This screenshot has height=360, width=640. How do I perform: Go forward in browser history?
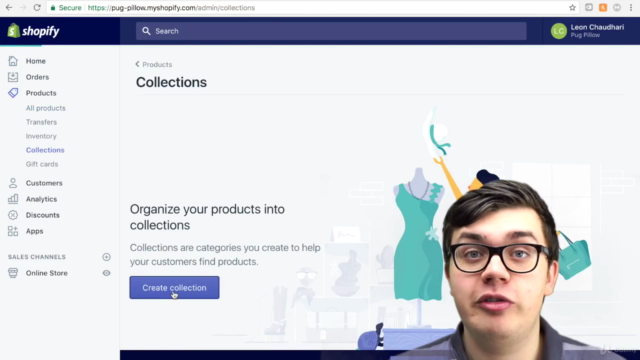[23, 7]
